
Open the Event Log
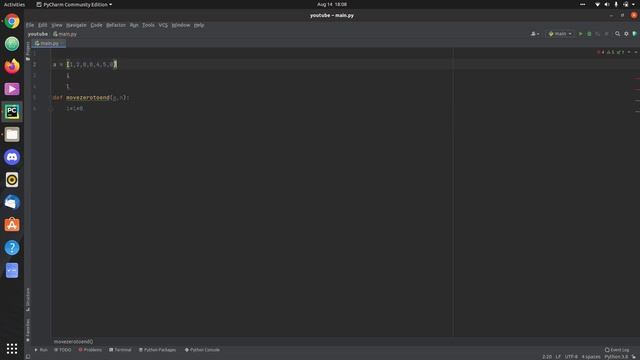pos(617,350)
